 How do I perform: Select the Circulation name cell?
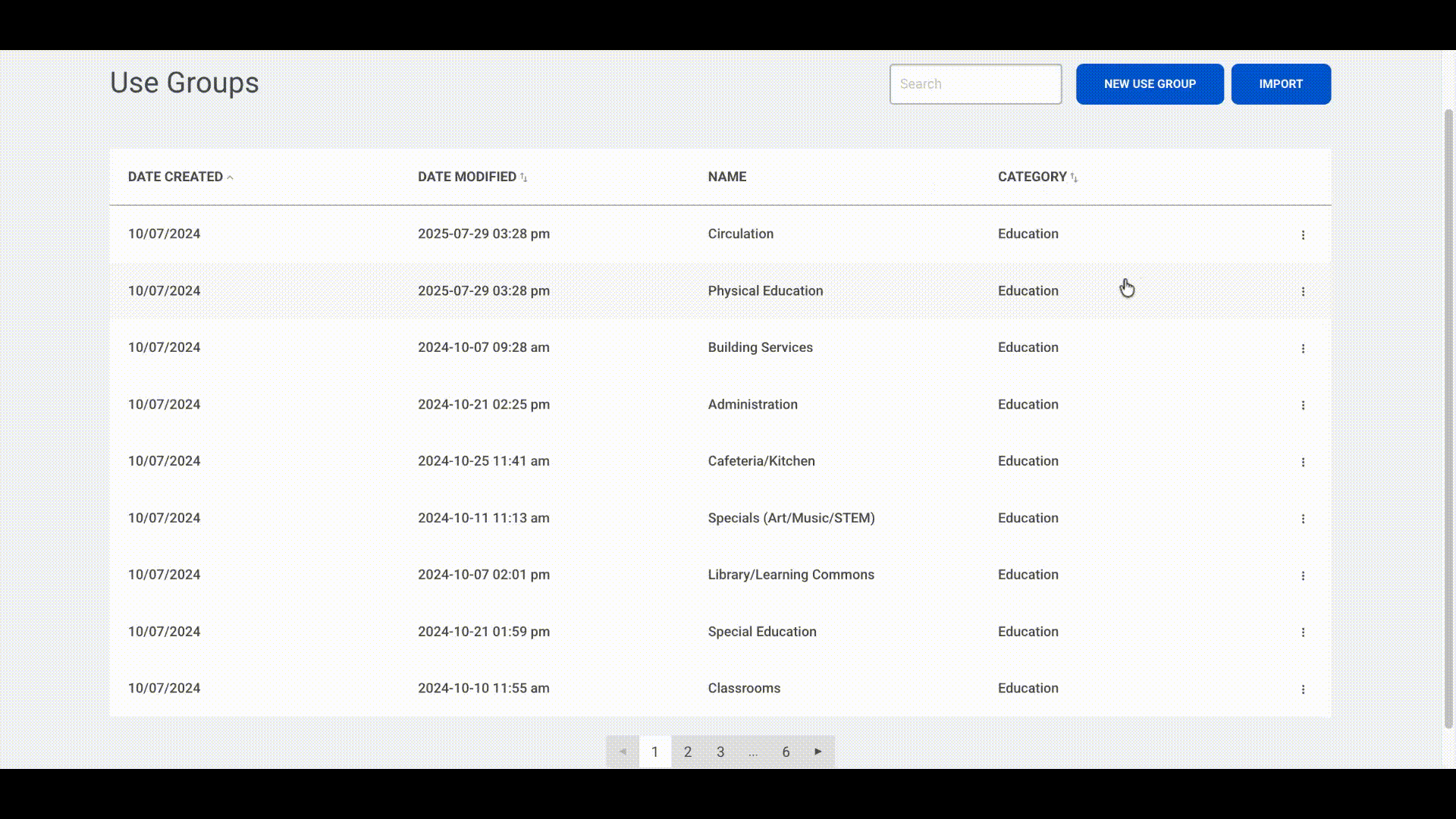pos(741,234)
